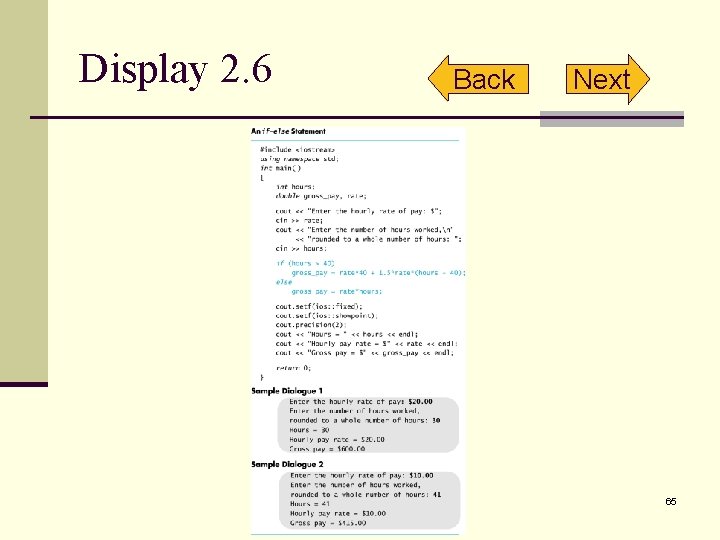Click the 'cout.setf(ios::showpoint);' line

pyautogui.click(x=326, y=315)
